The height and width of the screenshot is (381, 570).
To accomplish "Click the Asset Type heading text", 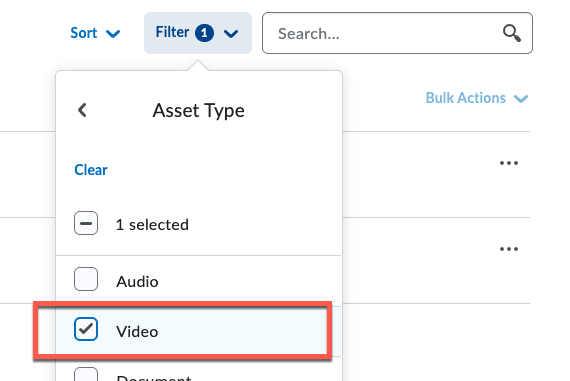I will click(x=198, y=111).
